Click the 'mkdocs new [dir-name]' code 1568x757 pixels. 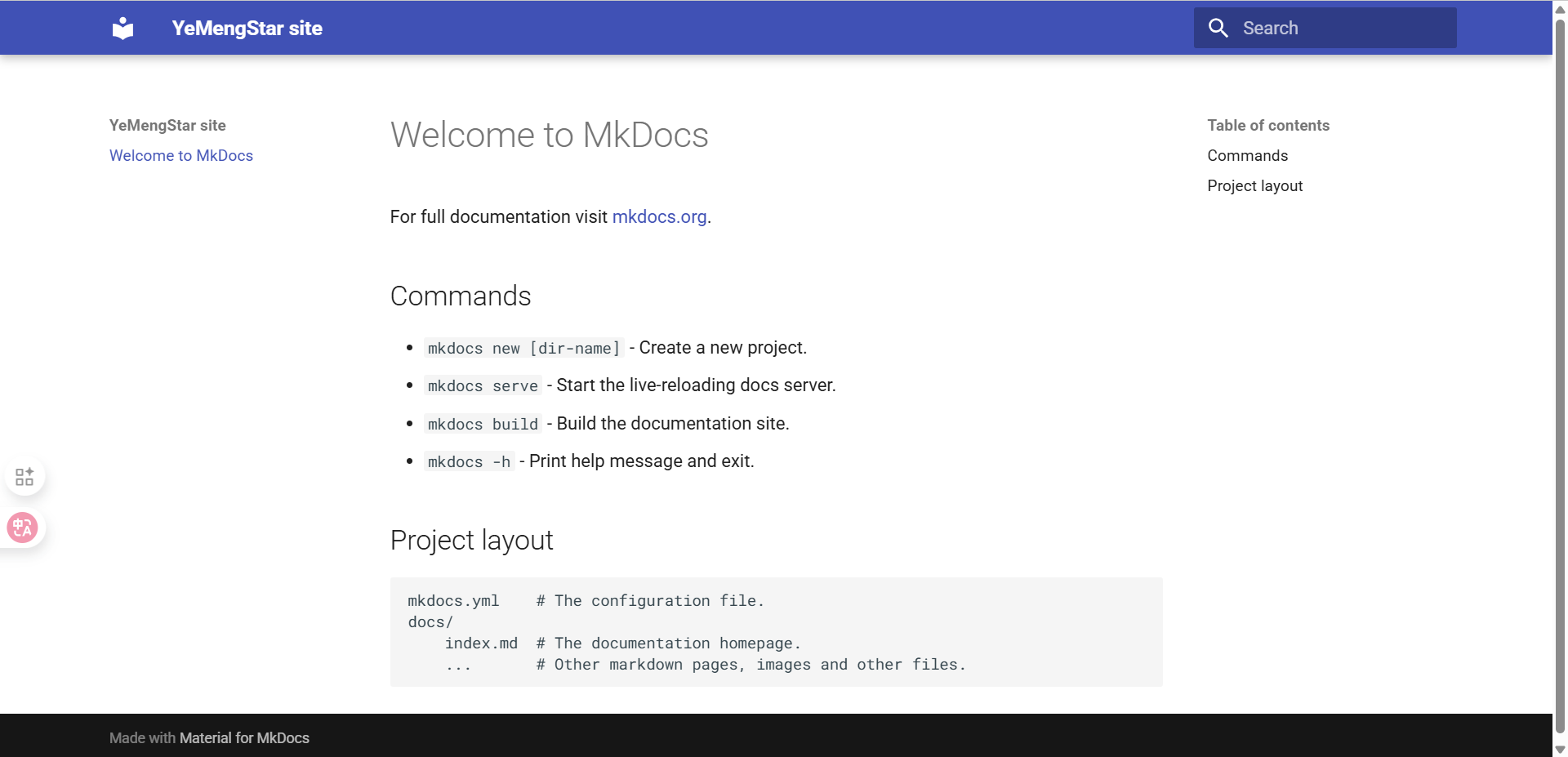click(x=523, y=348)
